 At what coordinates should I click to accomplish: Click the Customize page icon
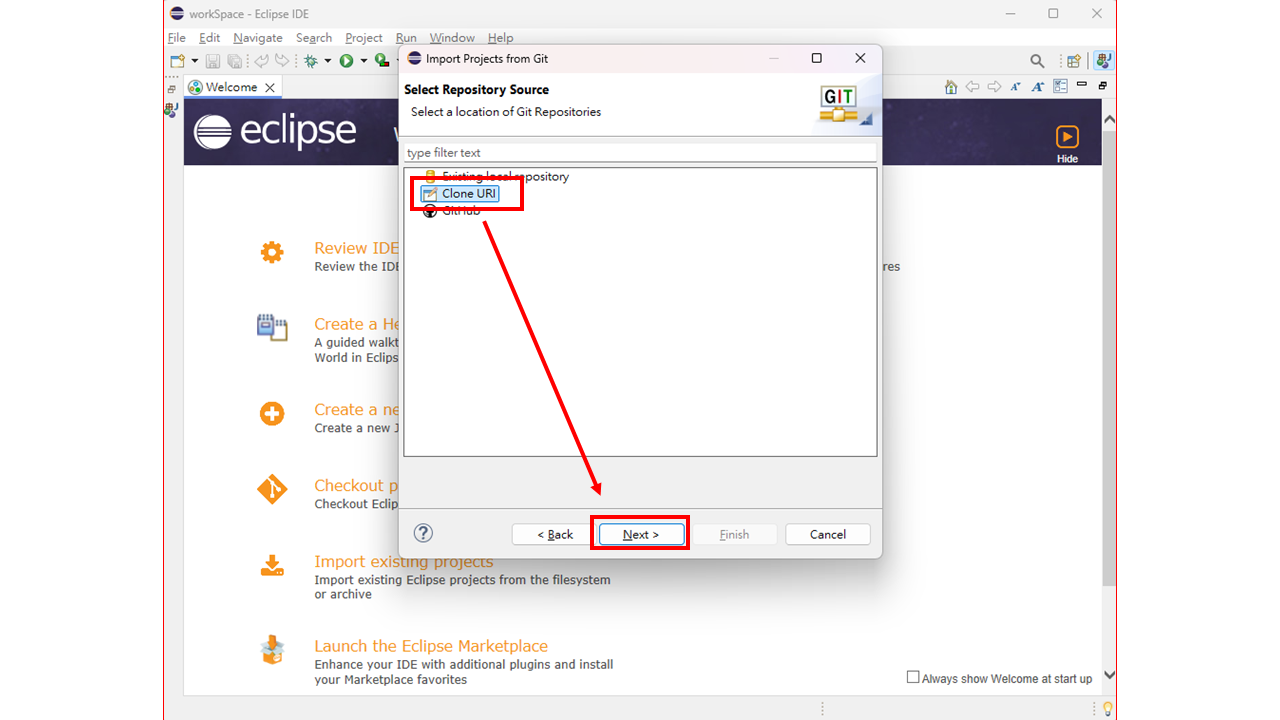[x=1060, y=86]
